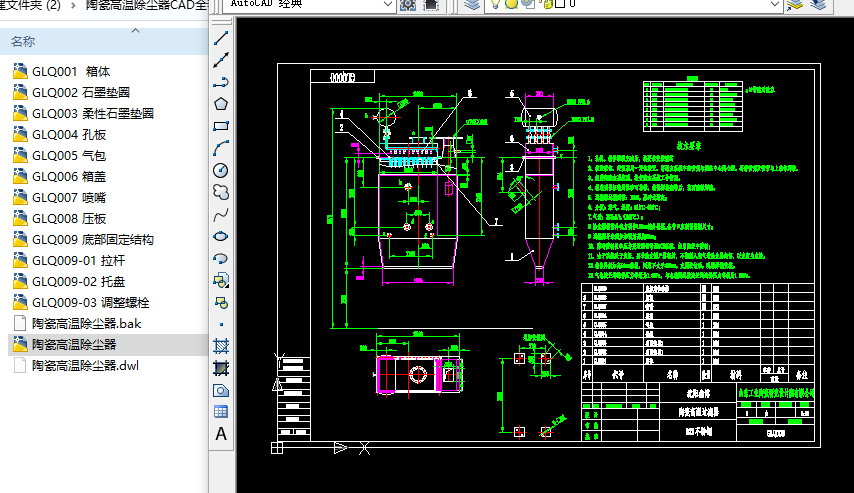Select the highlighted 陶瓷高温除尘器 drawing file
Screen dimensions: 854x493
(74, 345)
